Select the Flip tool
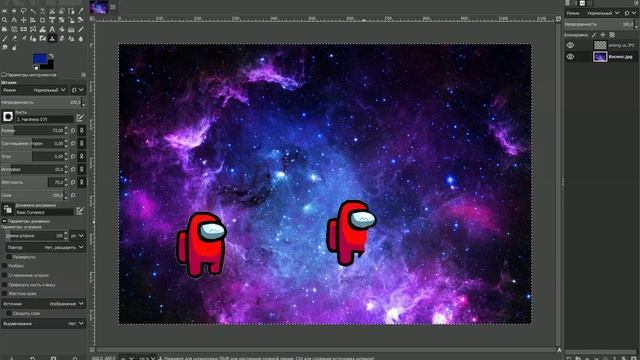 point(23,29)
